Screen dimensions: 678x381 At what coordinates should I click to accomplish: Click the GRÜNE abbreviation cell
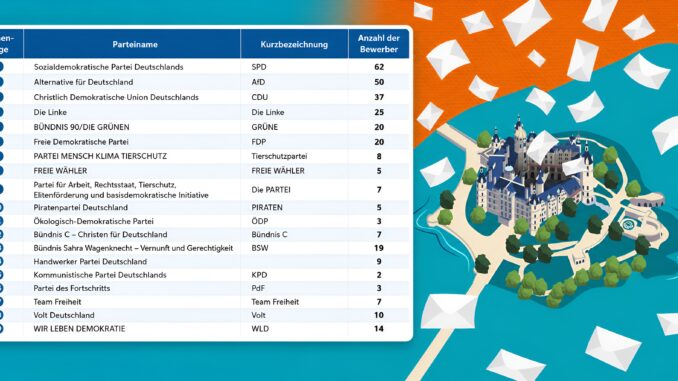pyautogui.click(x=265, y=127)
